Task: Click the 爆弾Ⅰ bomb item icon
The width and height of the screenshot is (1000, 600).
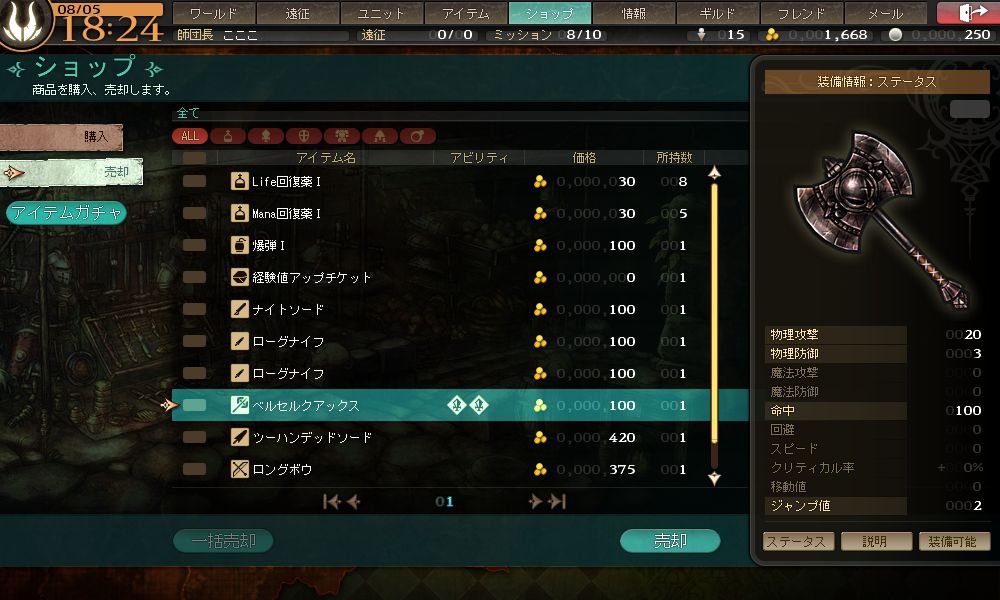Action: (239, 245)
